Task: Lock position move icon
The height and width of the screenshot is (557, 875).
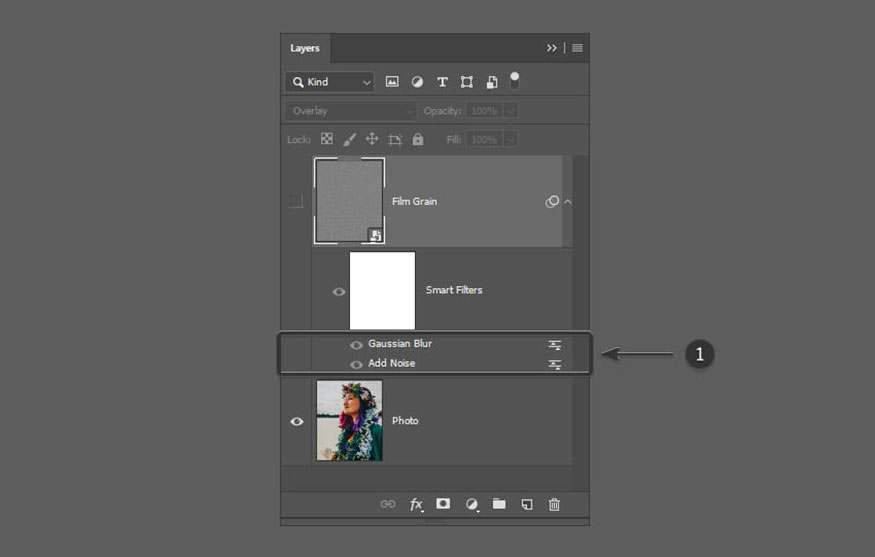Action: point(372,139)
